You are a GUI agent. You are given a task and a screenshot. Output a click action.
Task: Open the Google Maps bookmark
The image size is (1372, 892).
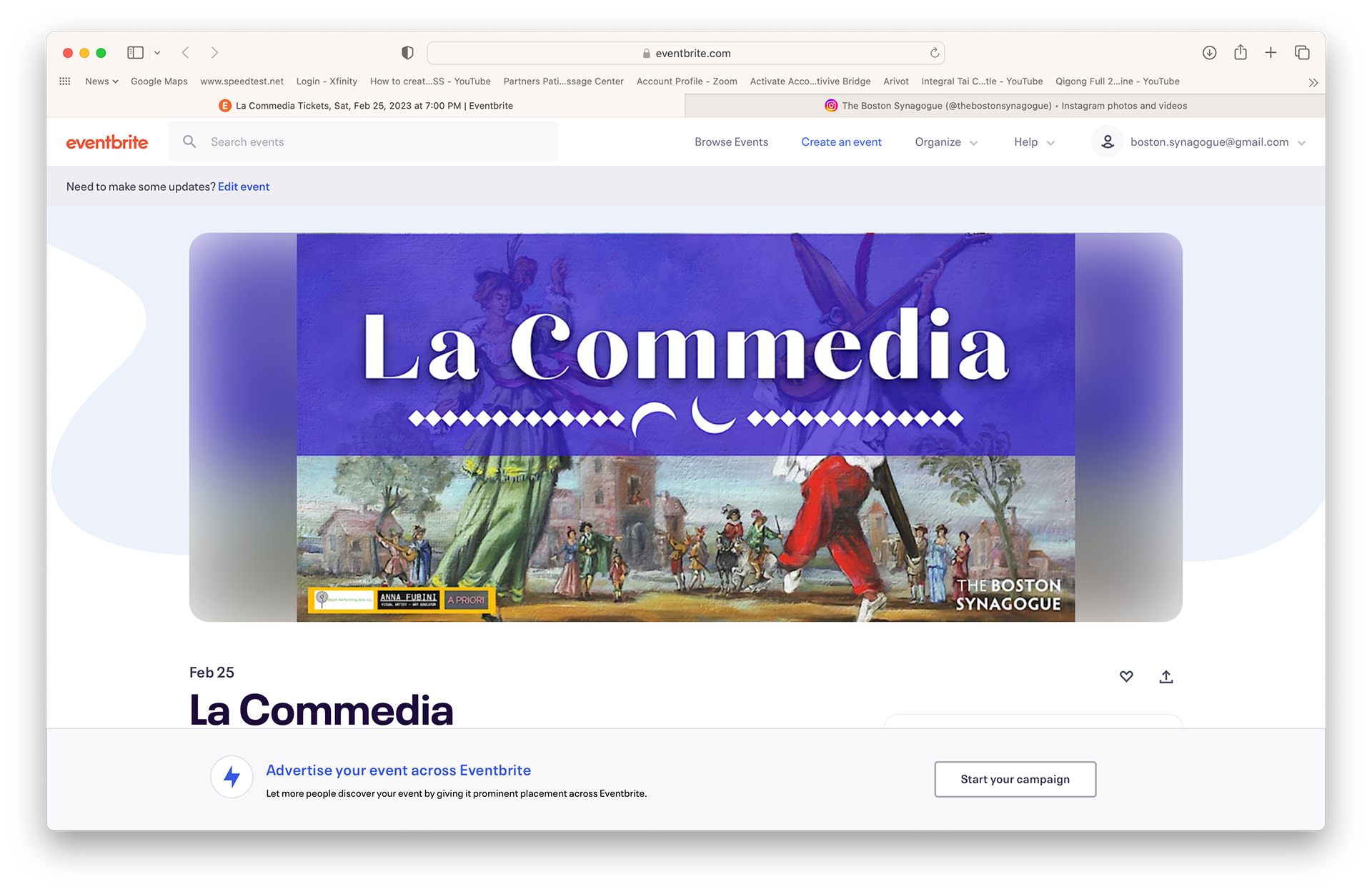click(x=159, y=81)
